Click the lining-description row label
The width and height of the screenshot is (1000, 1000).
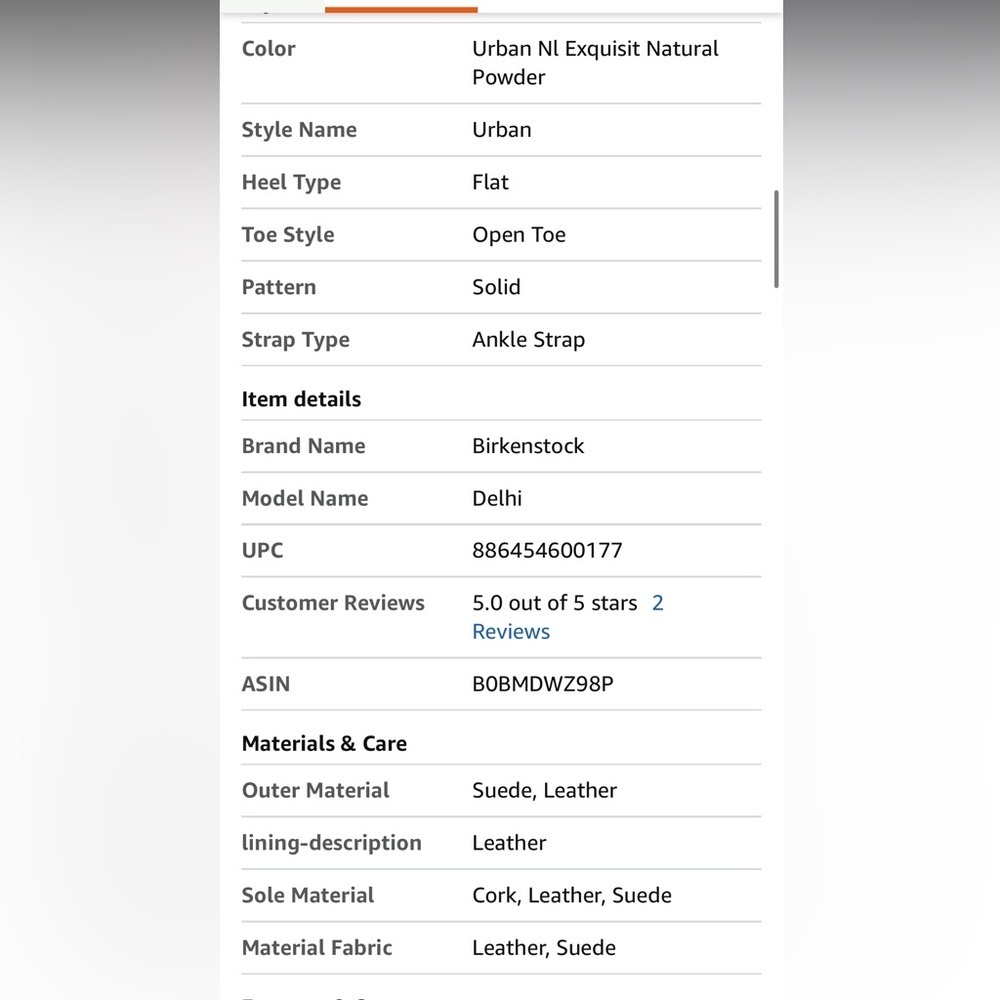point(331,843)
